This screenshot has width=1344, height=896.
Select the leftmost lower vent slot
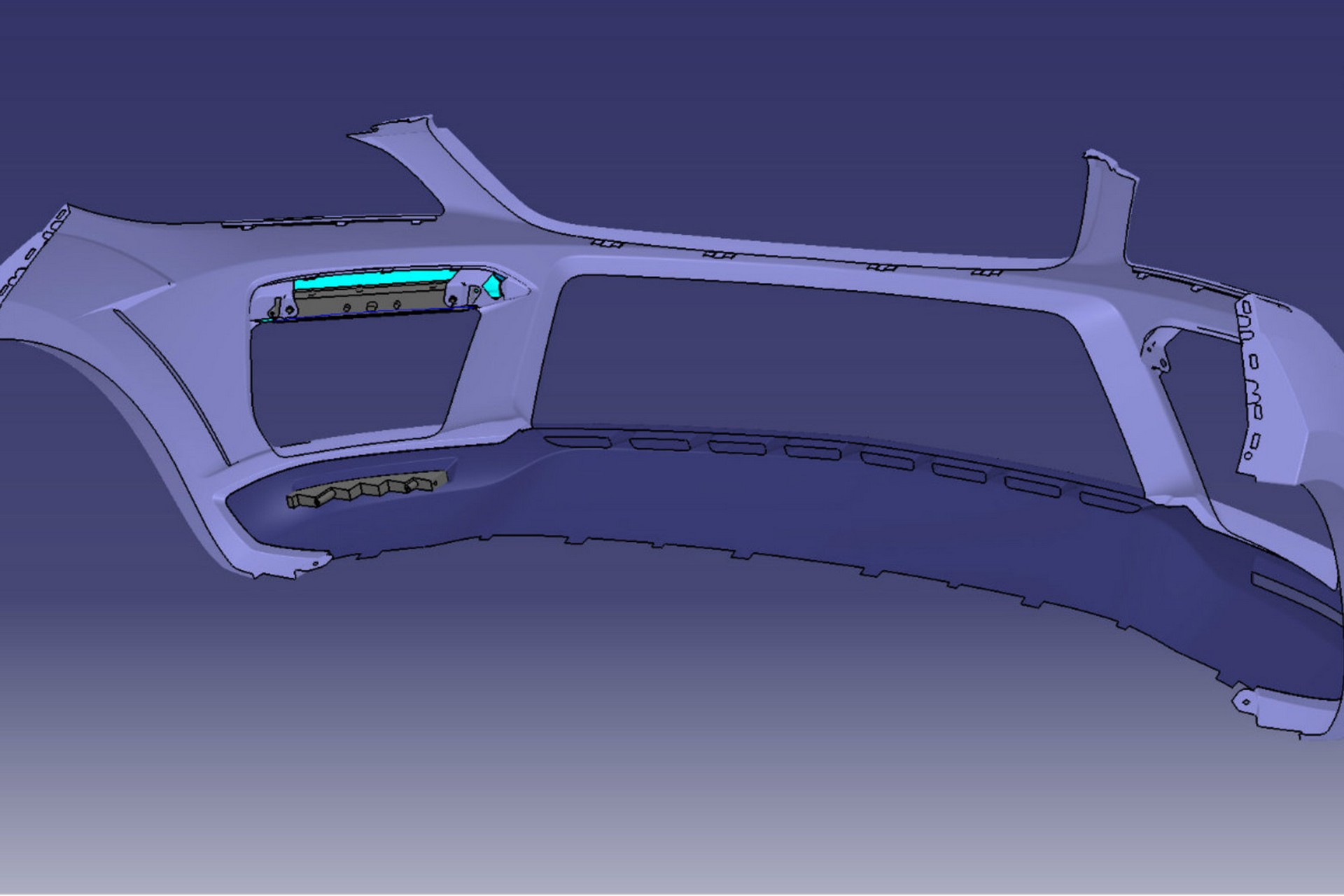577,442
